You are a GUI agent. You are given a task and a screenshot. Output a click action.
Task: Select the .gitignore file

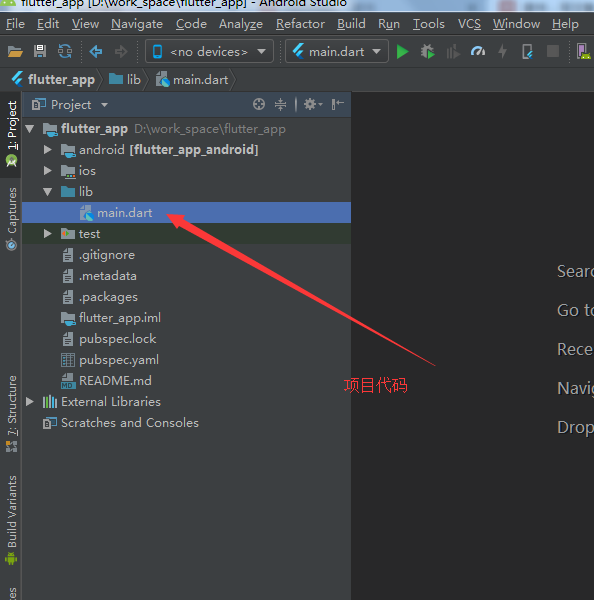[x=186, y=255]
